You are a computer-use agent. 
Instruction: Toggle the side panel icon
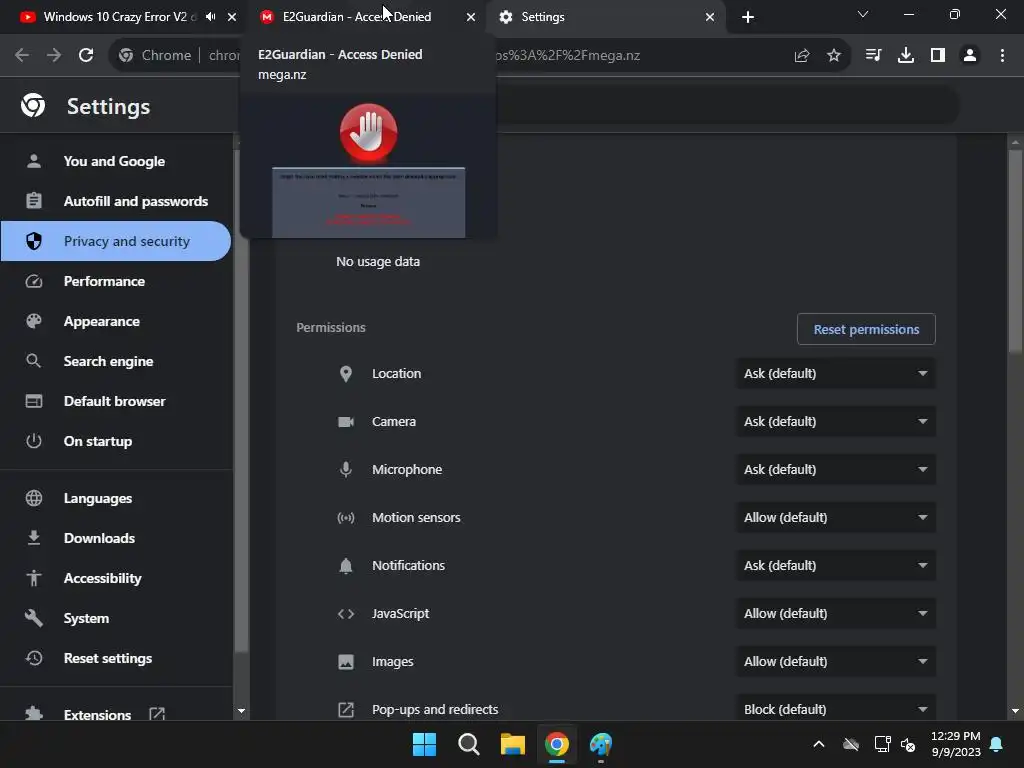(x=938, y=56)
